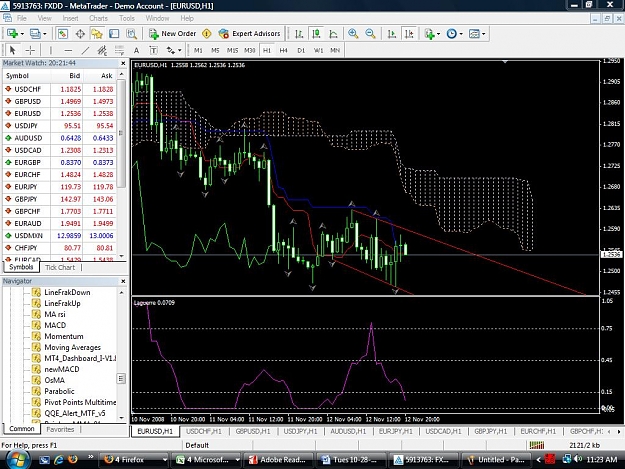Click the Windows Start button
Screen dimensions: 625x469
pos(16,459)
